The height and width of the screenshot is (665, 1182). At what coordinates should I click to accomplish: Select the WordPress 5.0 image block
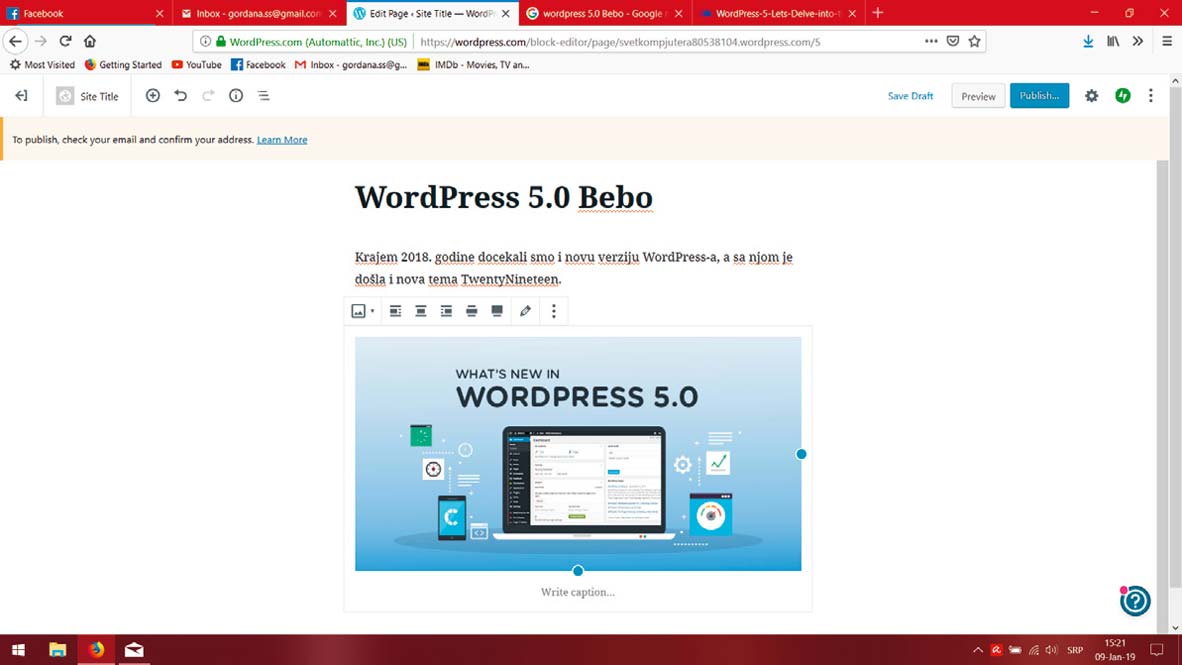click(x=578, y=454)
